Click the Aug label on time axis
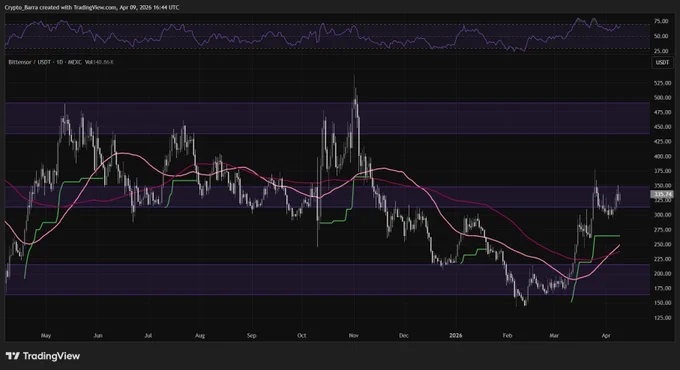Viewport: 680px width, 370px height. pyautogui.click(x=199, y=336)
